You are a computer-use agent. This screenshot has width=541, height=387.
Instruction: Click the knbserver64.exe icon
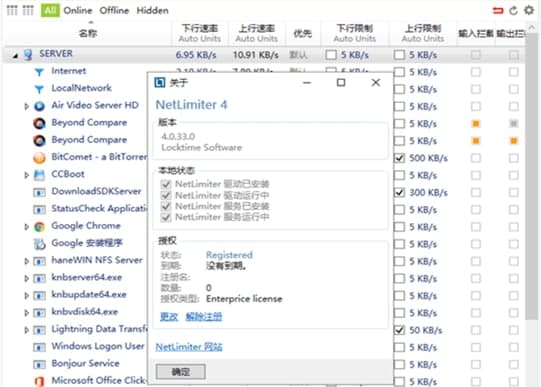coord(39,278)
